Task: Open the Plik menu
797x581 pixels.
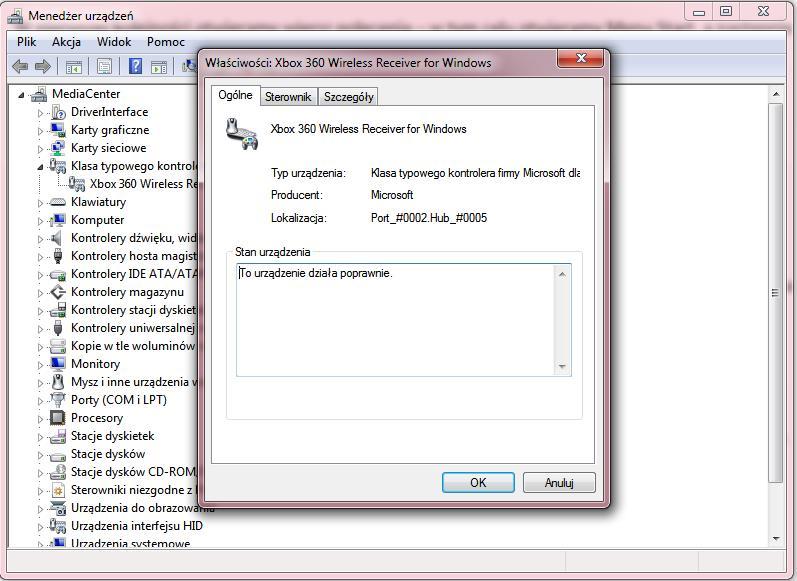Action: (26, 42)
